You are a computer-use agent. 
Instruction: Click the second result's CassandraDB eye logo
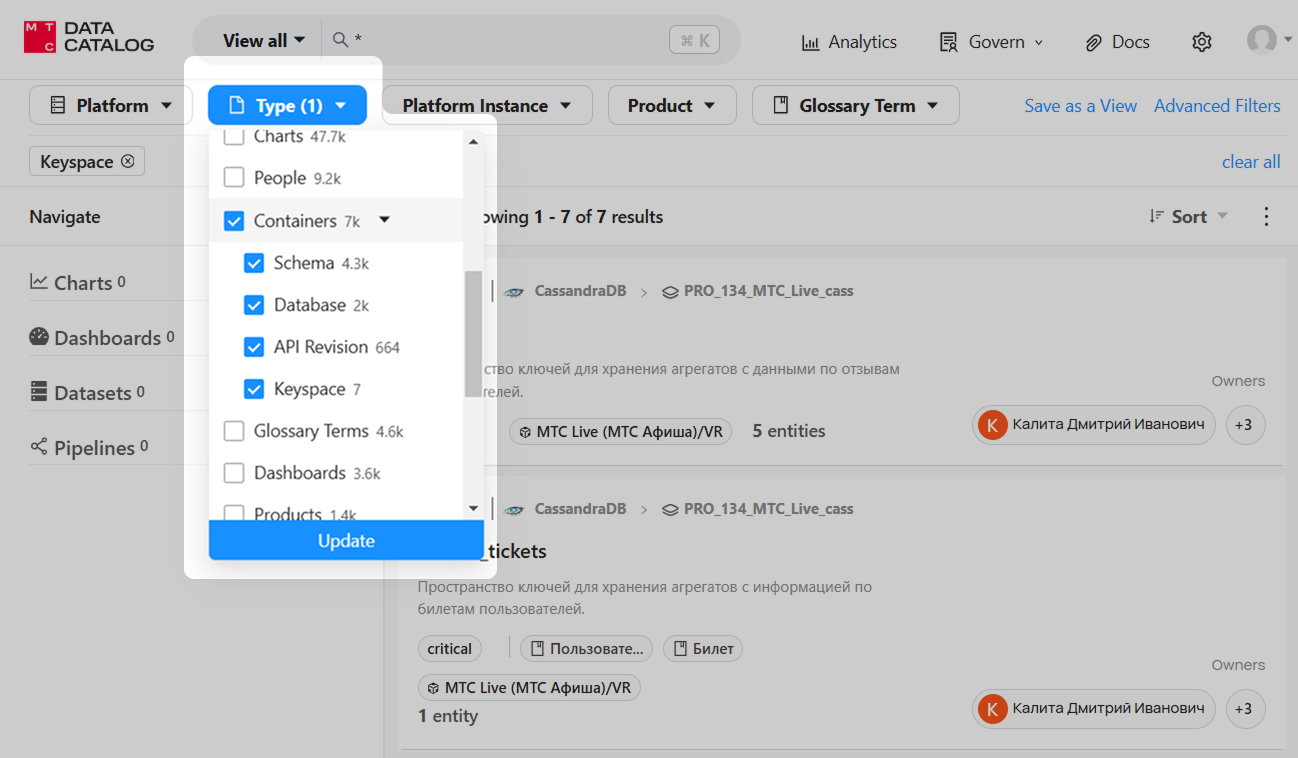[x=514, y=510]
